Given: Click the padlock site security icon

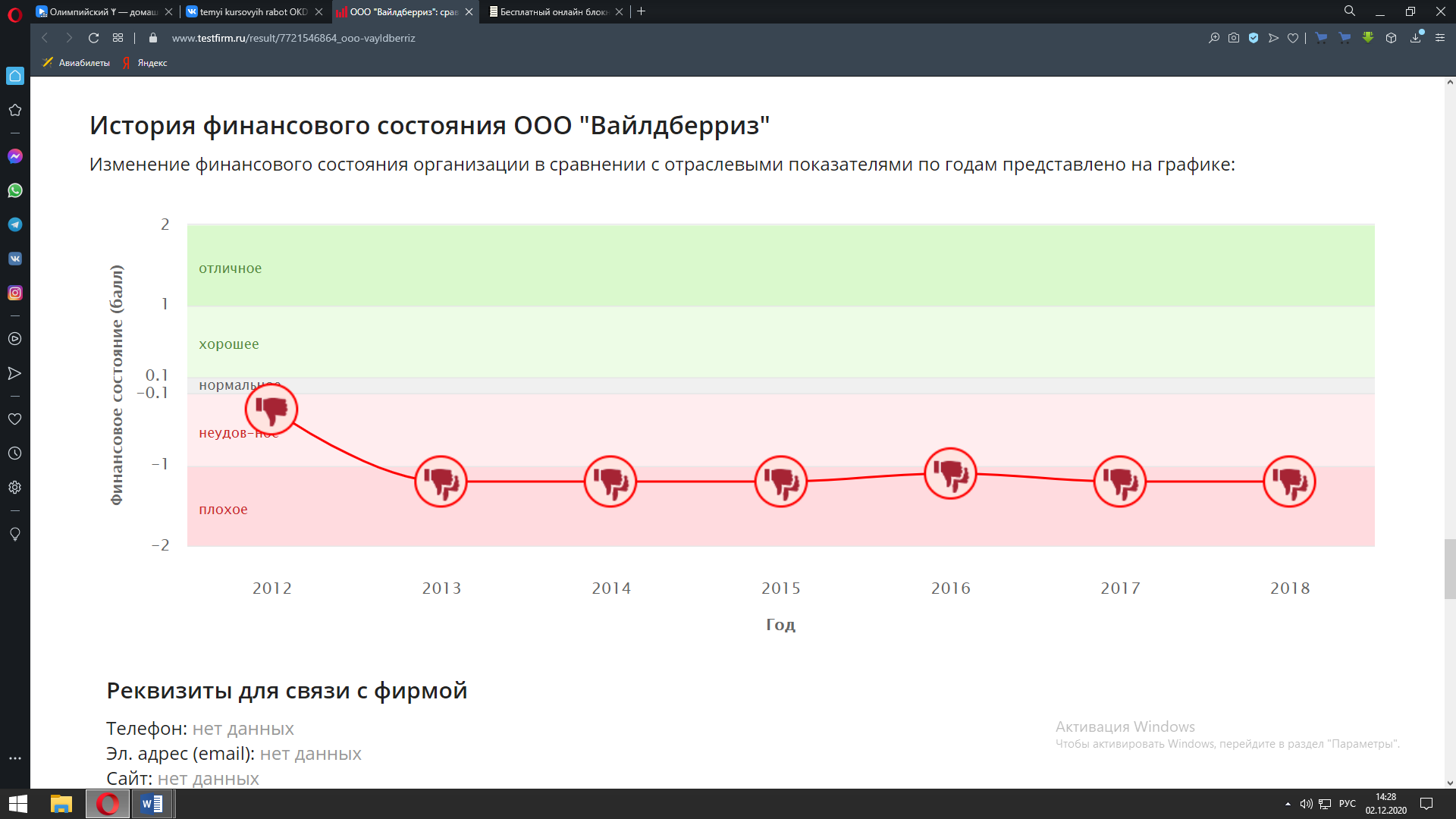Looking at the screenshot, I should point(153,38).
